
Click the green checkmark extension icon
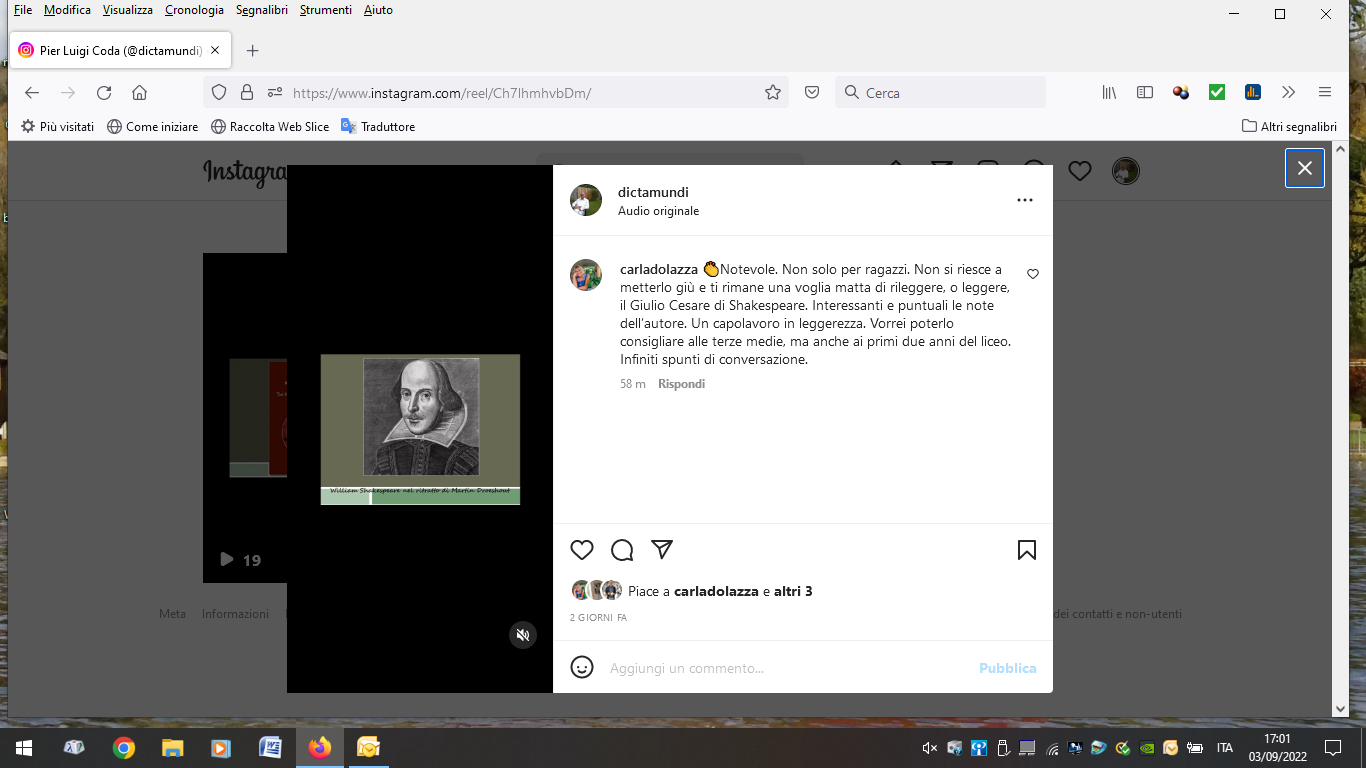[x=1217, y=92]
